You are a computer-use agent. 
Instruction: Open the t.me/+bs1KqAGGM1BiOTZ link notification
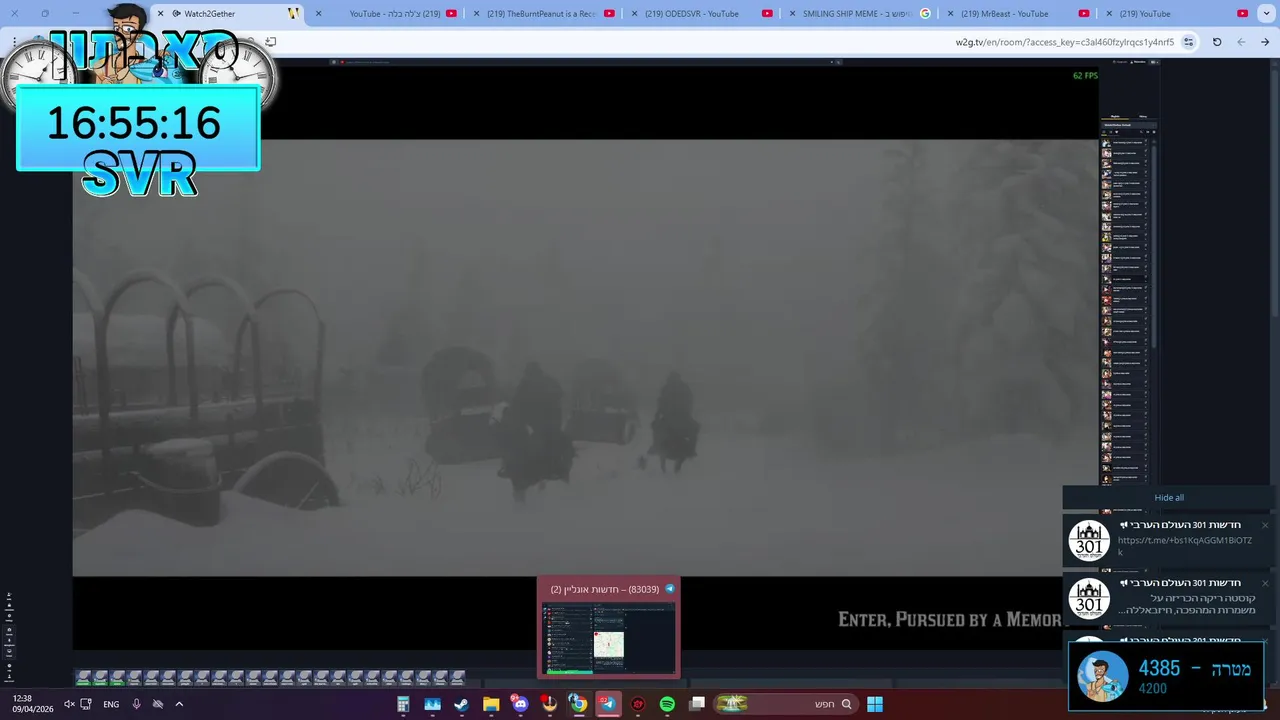point(1169,540)
